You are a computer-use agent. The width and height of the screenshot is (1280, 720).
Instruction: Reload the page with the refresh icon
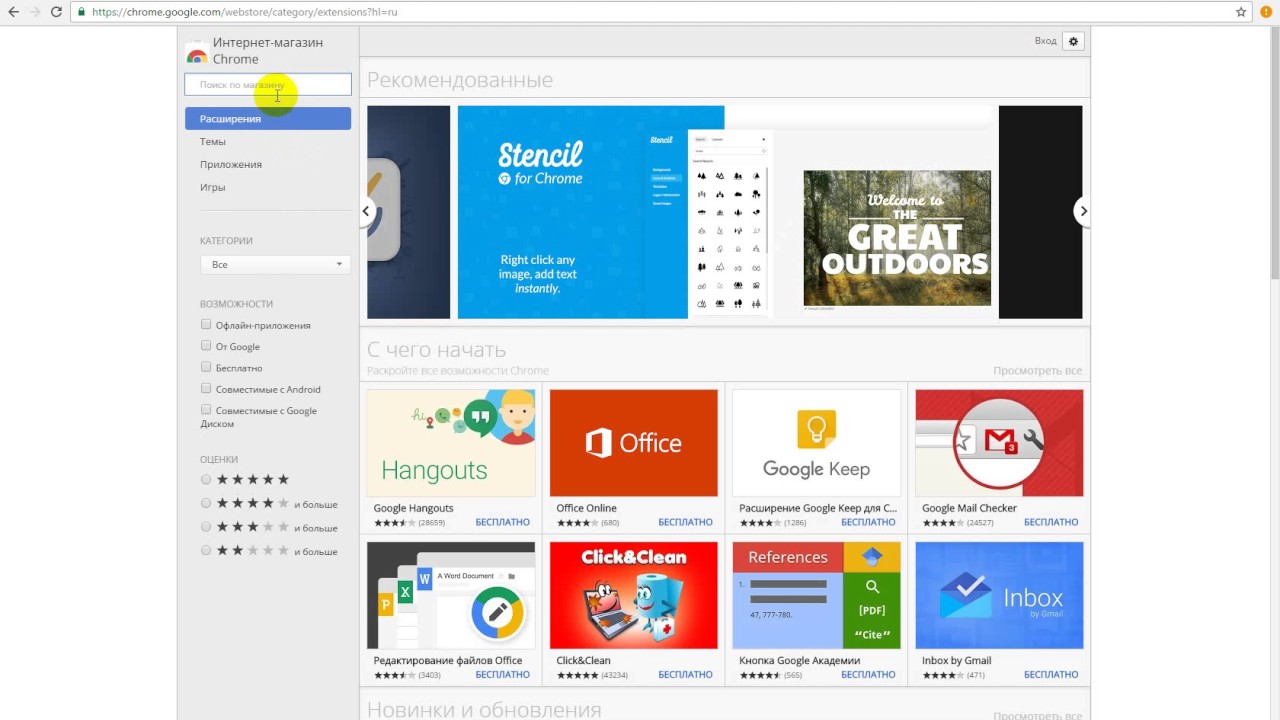(56, 12)
